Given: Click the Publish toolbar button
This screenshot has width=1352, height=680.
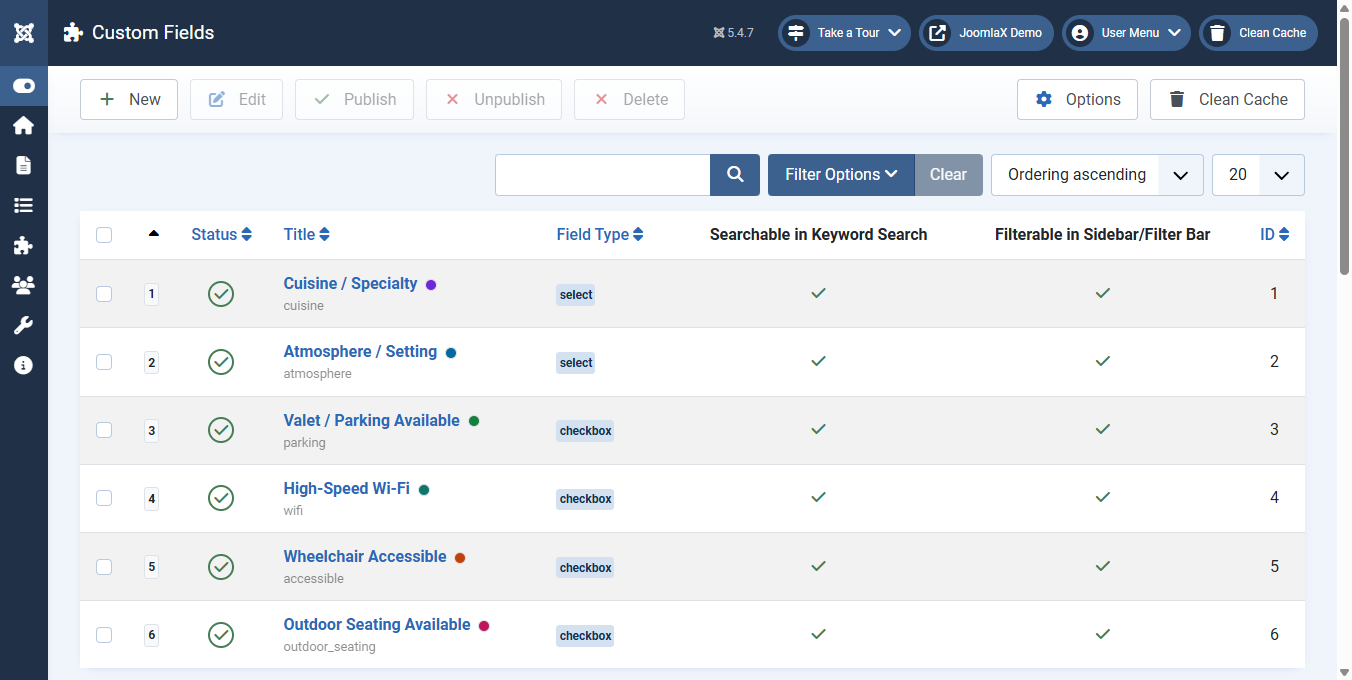Looking at the screenshot, I should (354, 100).
